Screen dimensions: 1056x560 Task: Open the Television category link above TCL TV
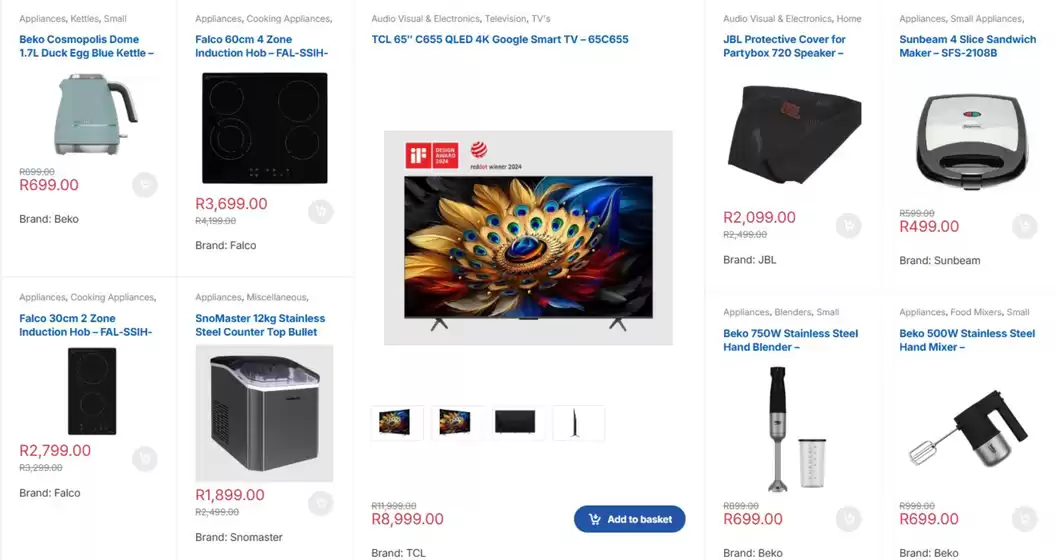pyautogui.click(x=506, y=19)
